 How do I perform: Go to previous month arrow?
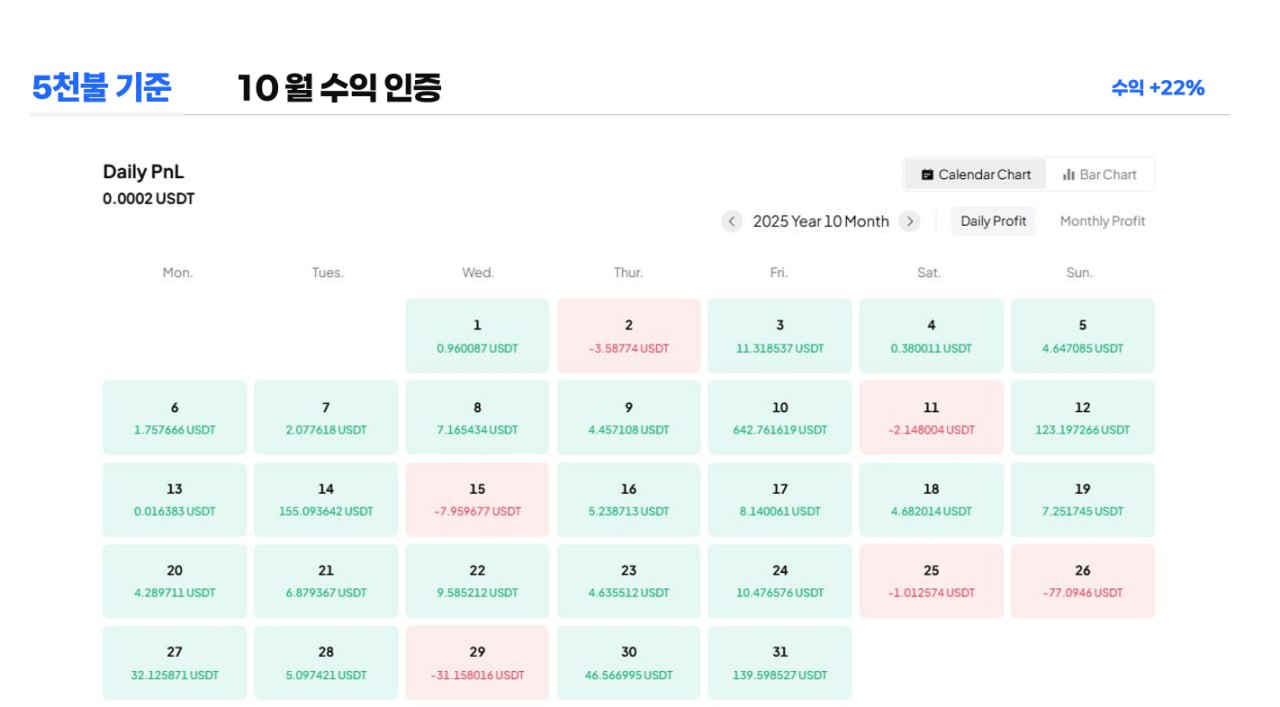732,221
